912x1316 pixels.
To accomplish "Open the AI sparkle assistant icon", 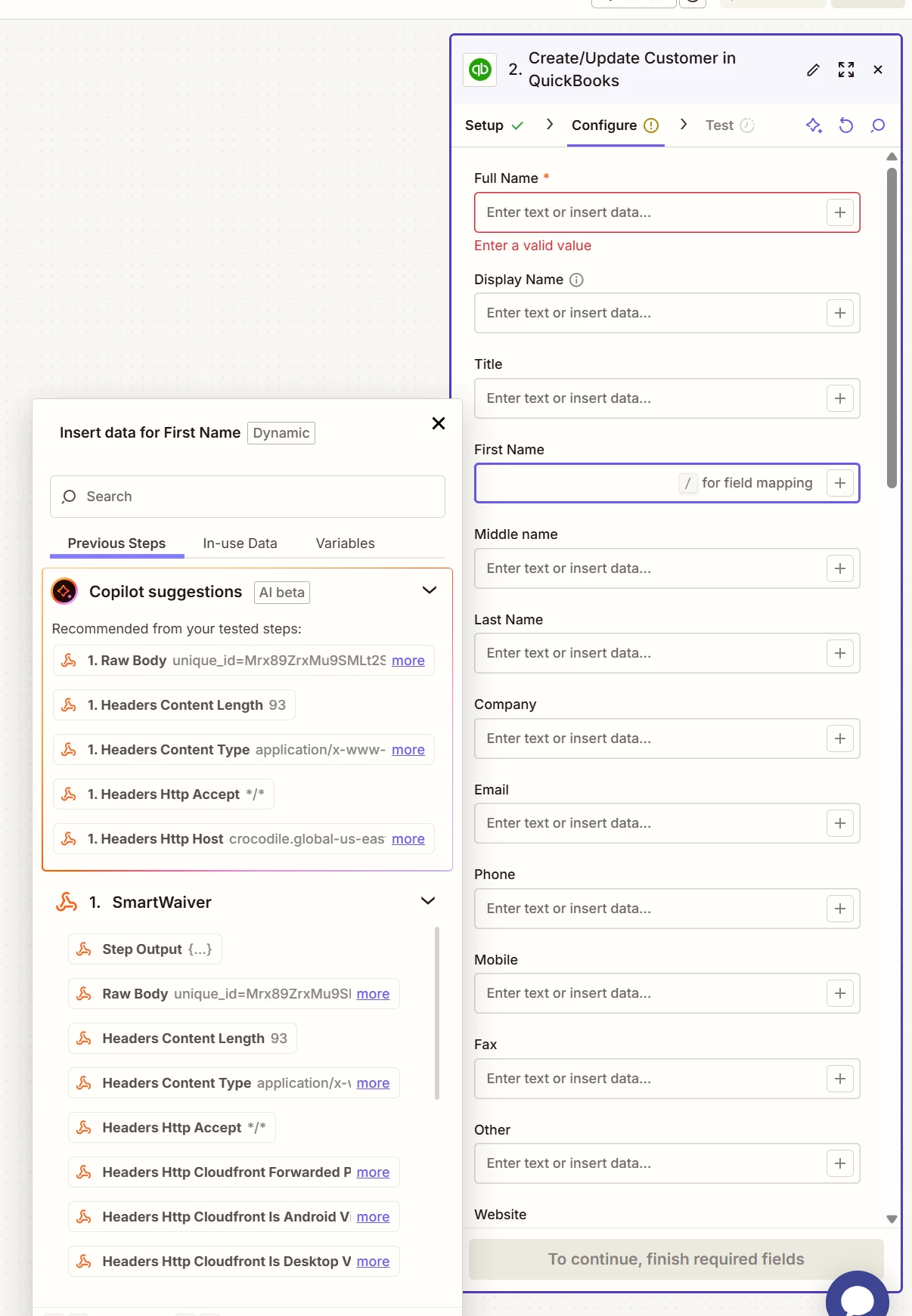I will [814, 125].
